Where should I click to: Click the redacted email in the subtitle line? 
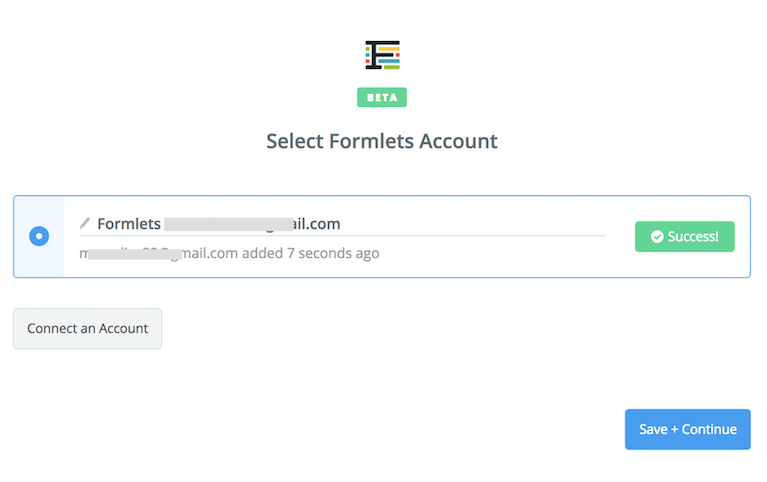coord(135,254)
